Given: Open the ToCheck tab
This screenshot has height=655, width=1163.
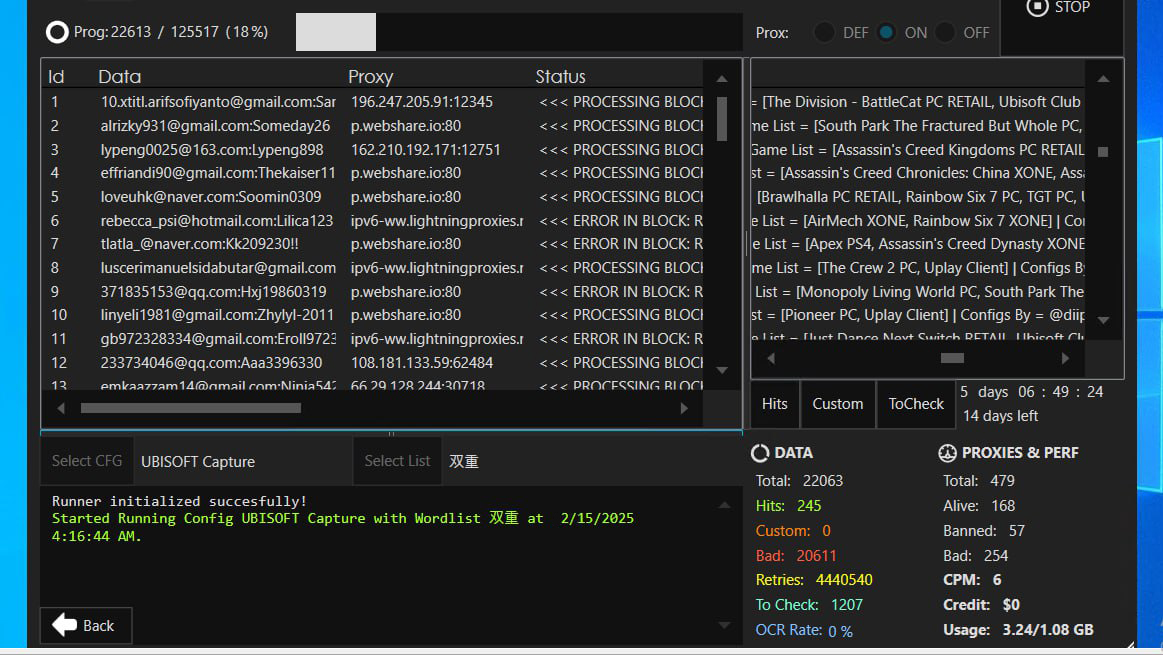Looking at the screenshot, I should click(916, 404).
